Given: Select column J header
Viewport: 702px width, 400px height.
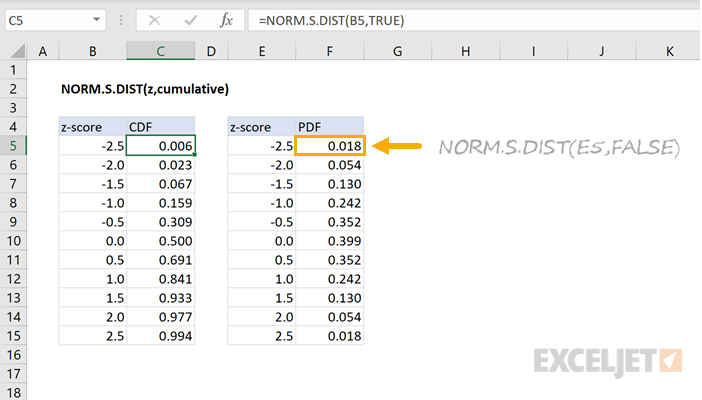Looking at the screenshot, I should click(x=602, y=51).
